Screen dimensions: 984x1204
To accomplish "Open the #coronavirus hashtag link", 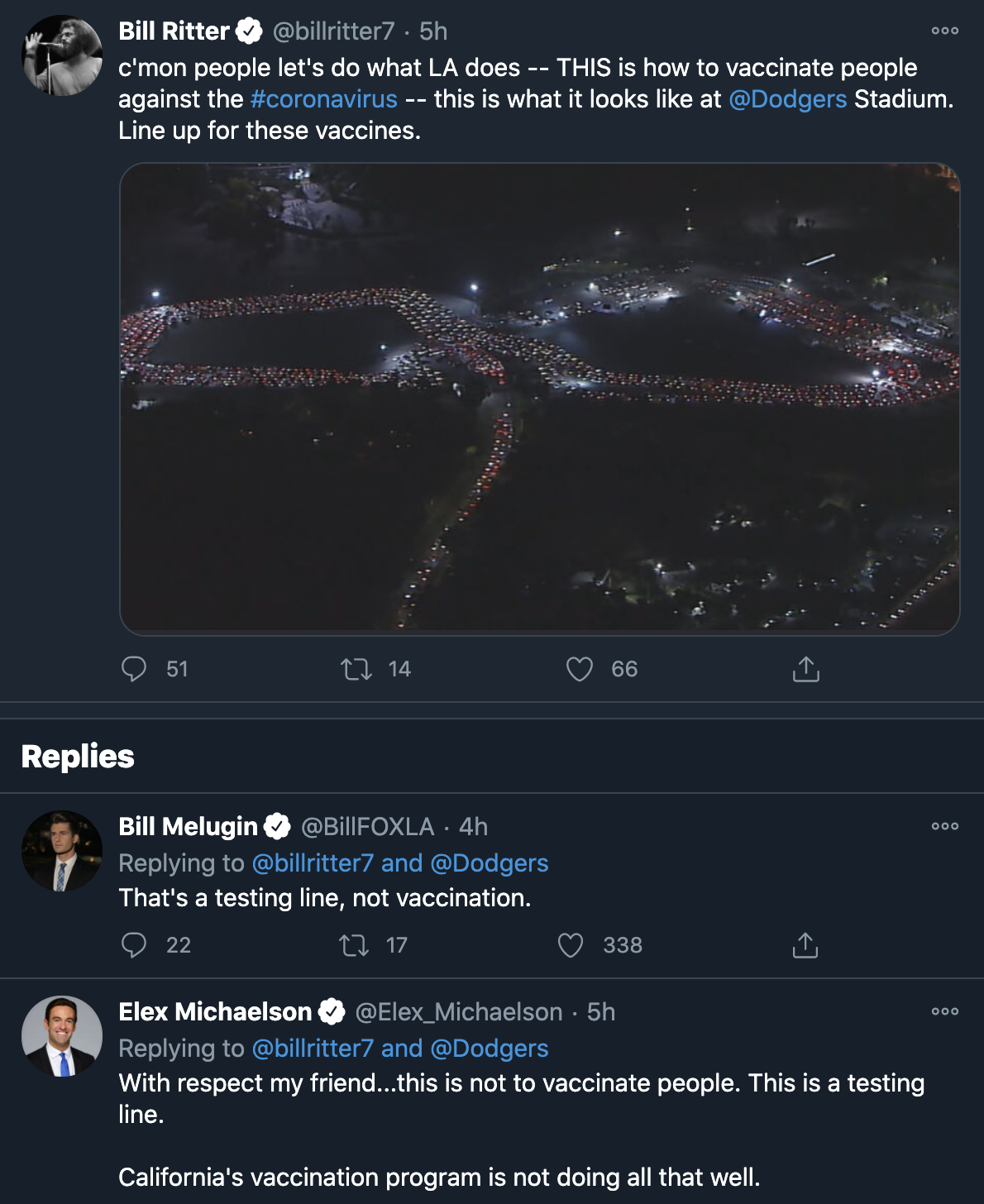I will 324,99.
